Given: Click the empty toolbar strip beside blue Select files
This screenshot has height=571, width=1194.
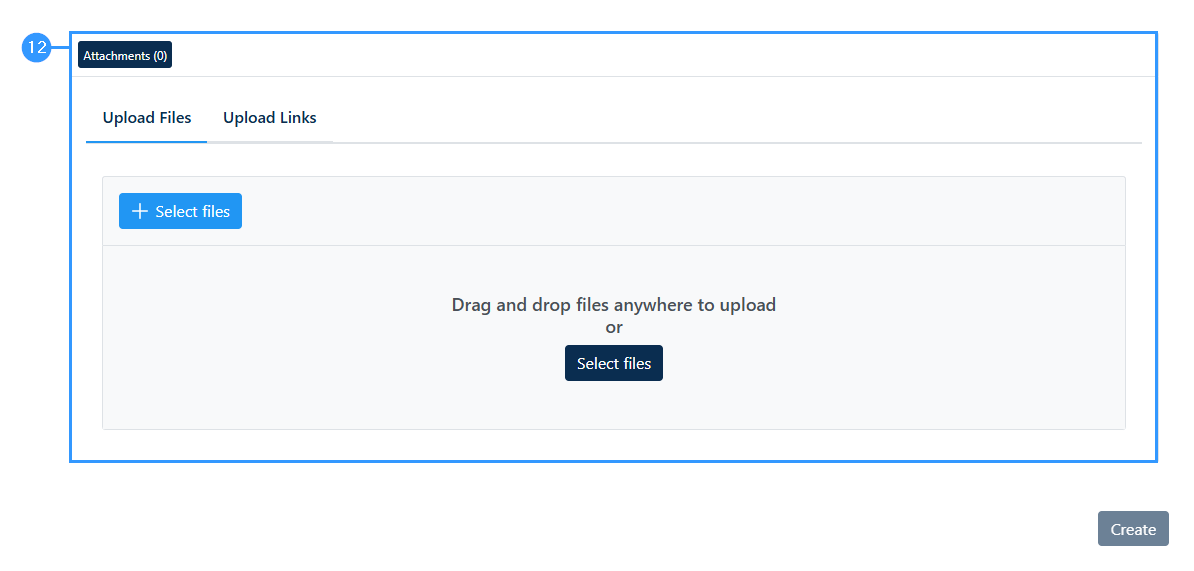Looking at the screenshot, I should click(x=683, y=211).
